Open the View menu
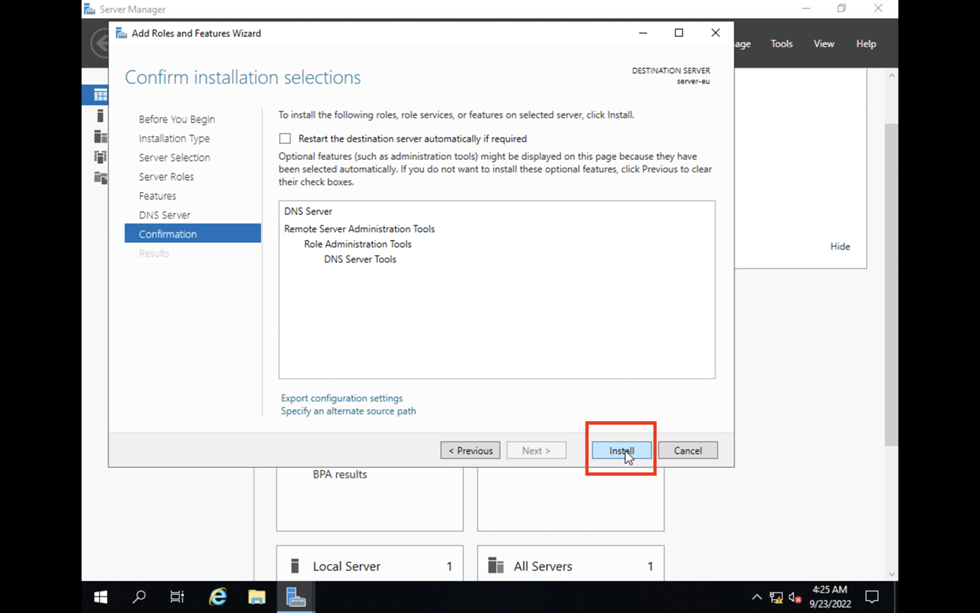This screenshot has width=980, height=613. [x=823, y=44]
